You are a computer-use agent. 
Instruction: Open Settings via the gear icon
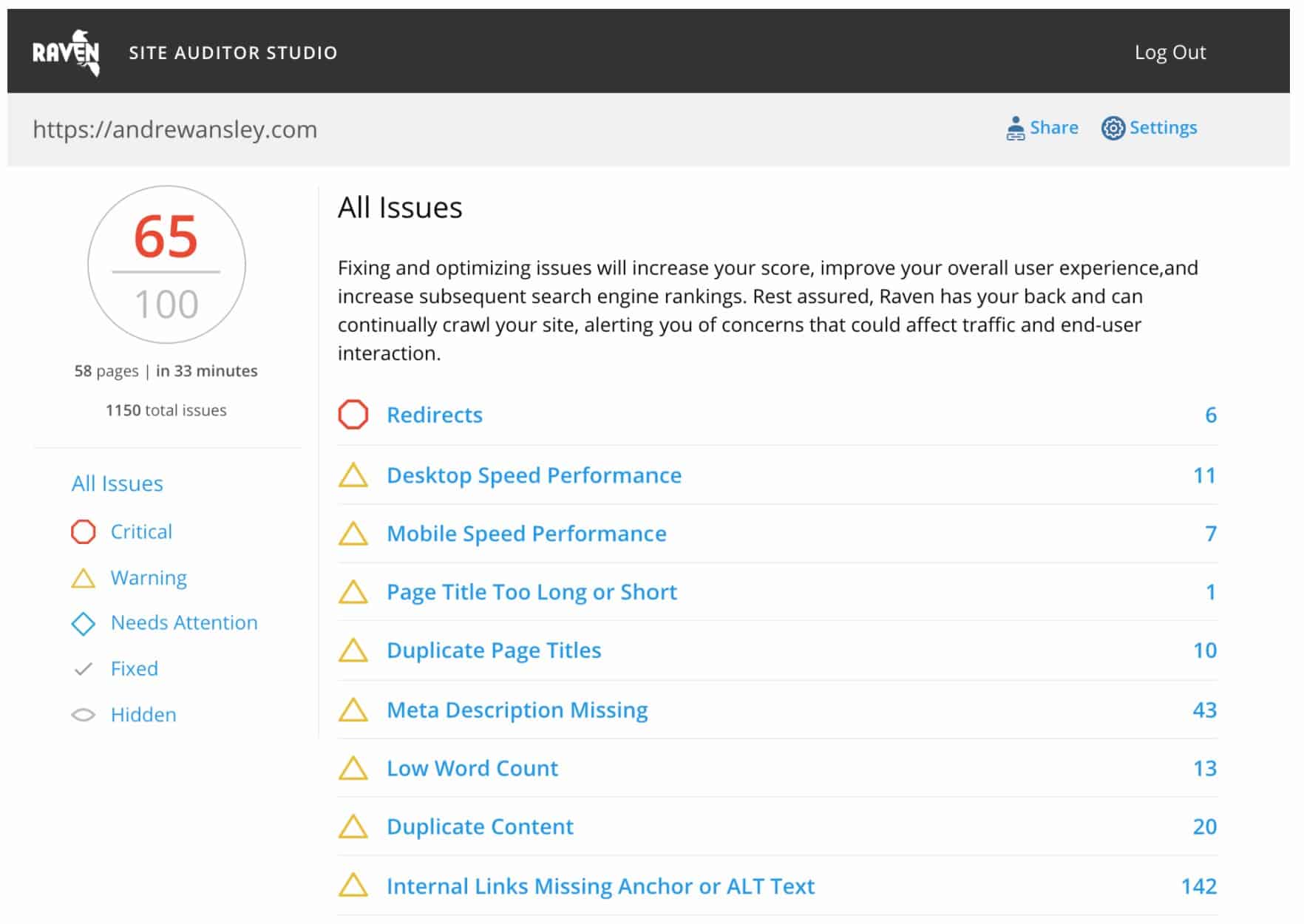(x=1113, y=129)
